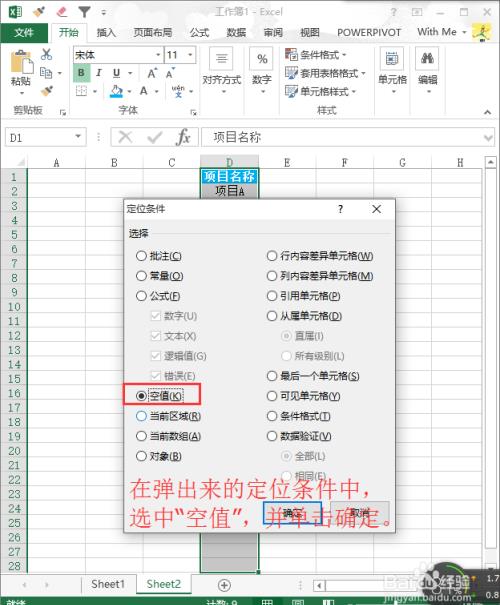500x605 pixels.
Task: Close the 定位条件 dialog
Action: point(377,209)
